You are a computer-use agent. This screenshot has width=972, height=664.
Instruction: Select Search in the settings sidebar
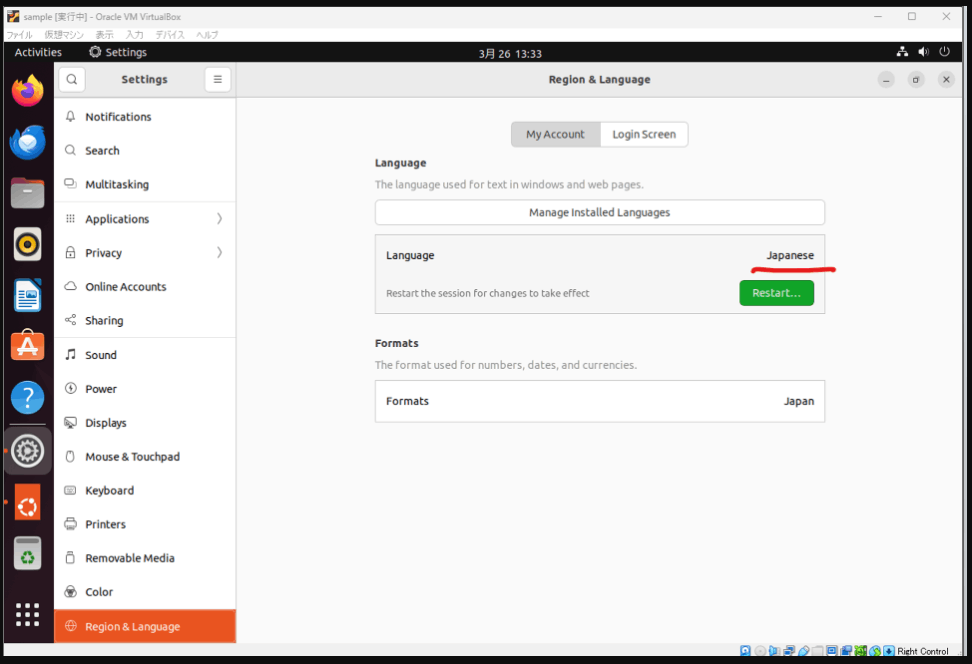tap(145, 151)
